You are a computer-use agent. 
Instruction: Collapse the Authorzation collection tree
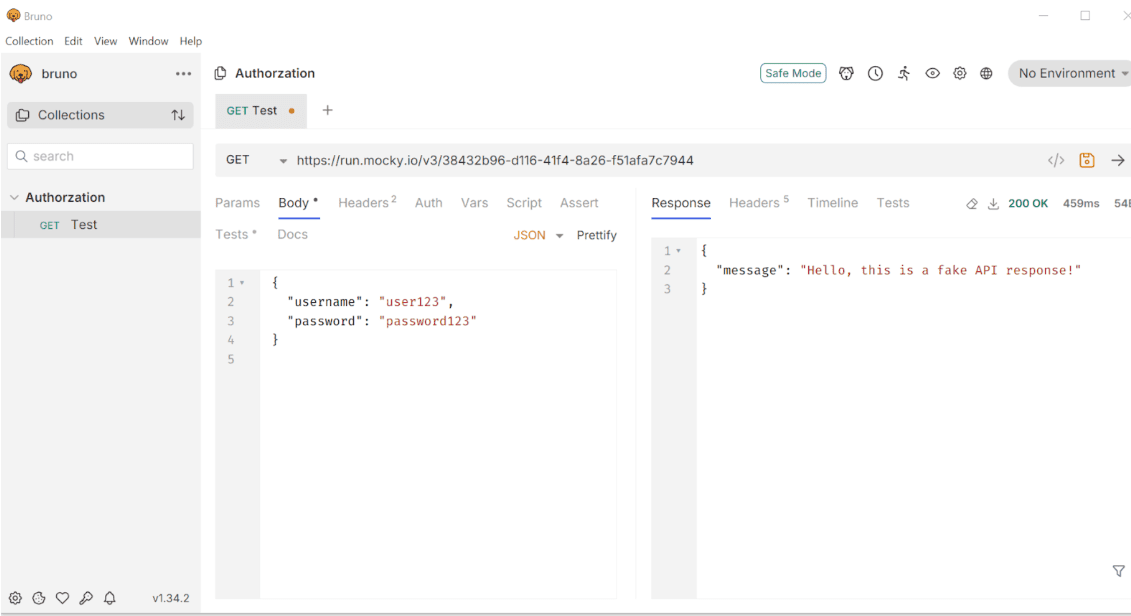[14, 197]
